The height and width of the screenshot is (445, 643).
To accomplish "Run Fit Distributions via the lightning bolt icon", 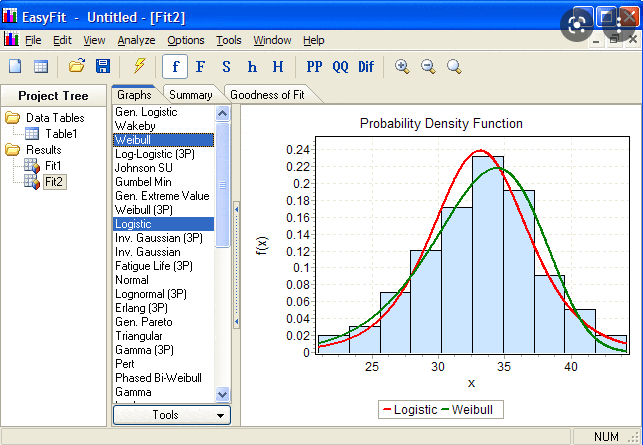I will pos(139,66).
